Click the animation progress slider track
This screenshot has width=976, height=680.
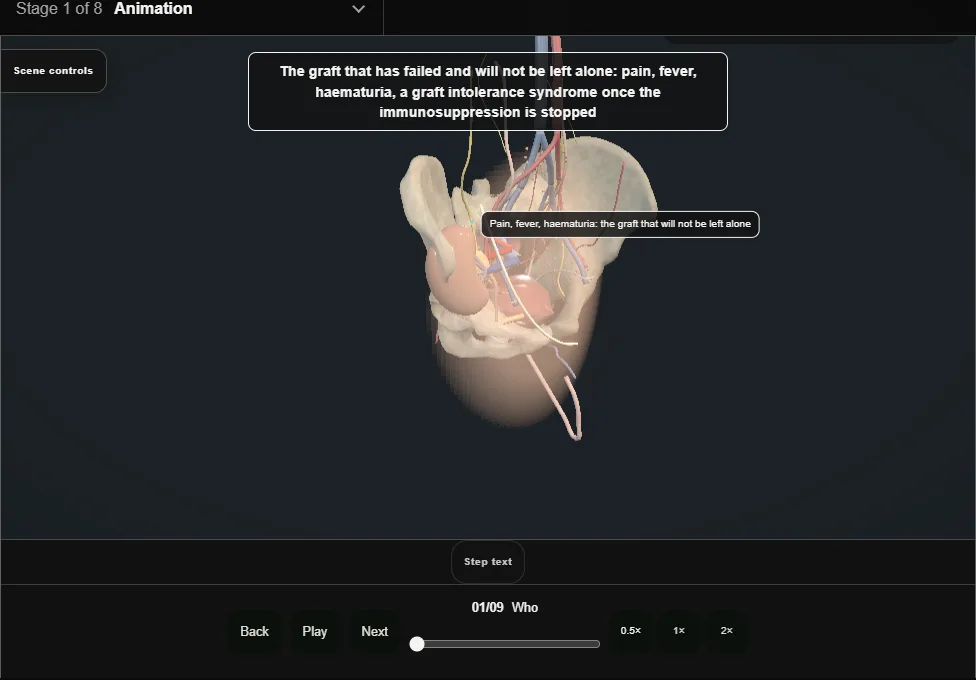[505, 644]
